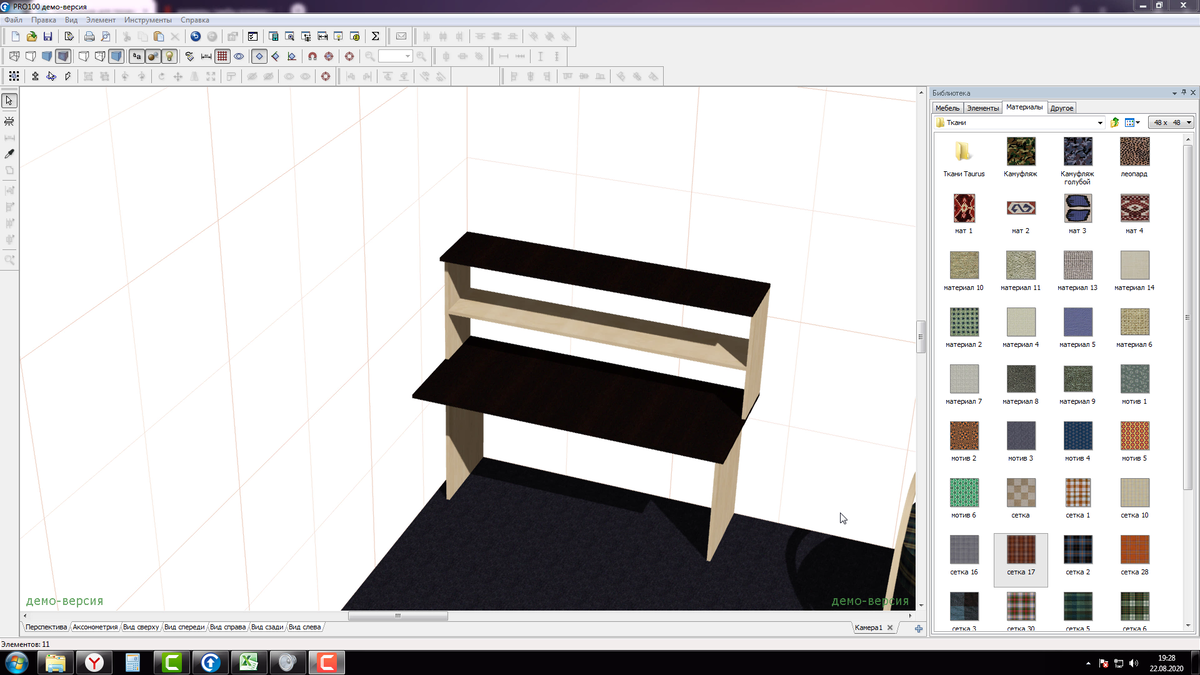Open the Sigma report icon

point(375,36)
